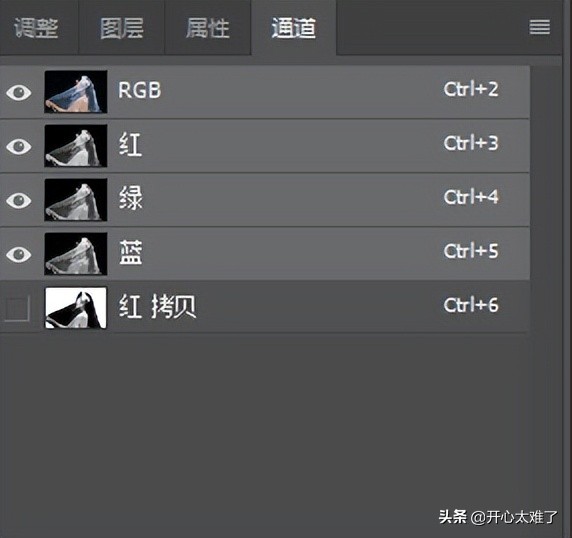572x538 pixels.
Task: Select the 通道 (Channels) tab
Action: point(294,28)
